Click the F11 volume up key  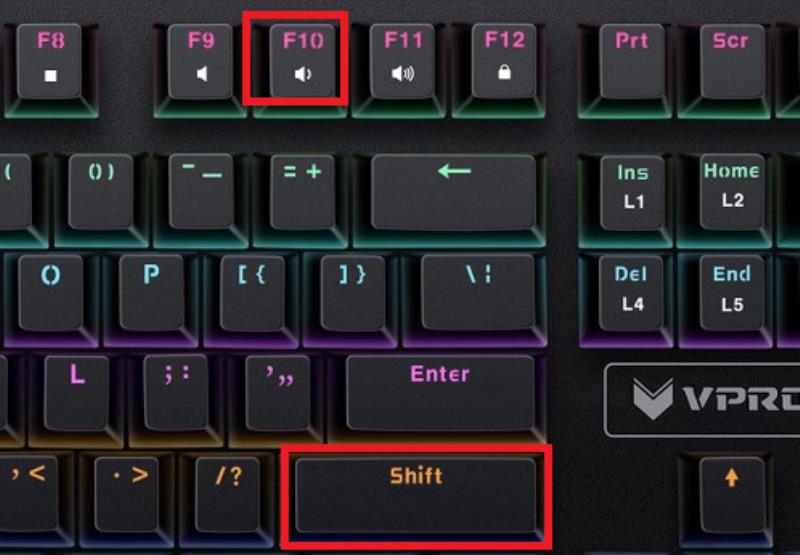pos(403,61)
